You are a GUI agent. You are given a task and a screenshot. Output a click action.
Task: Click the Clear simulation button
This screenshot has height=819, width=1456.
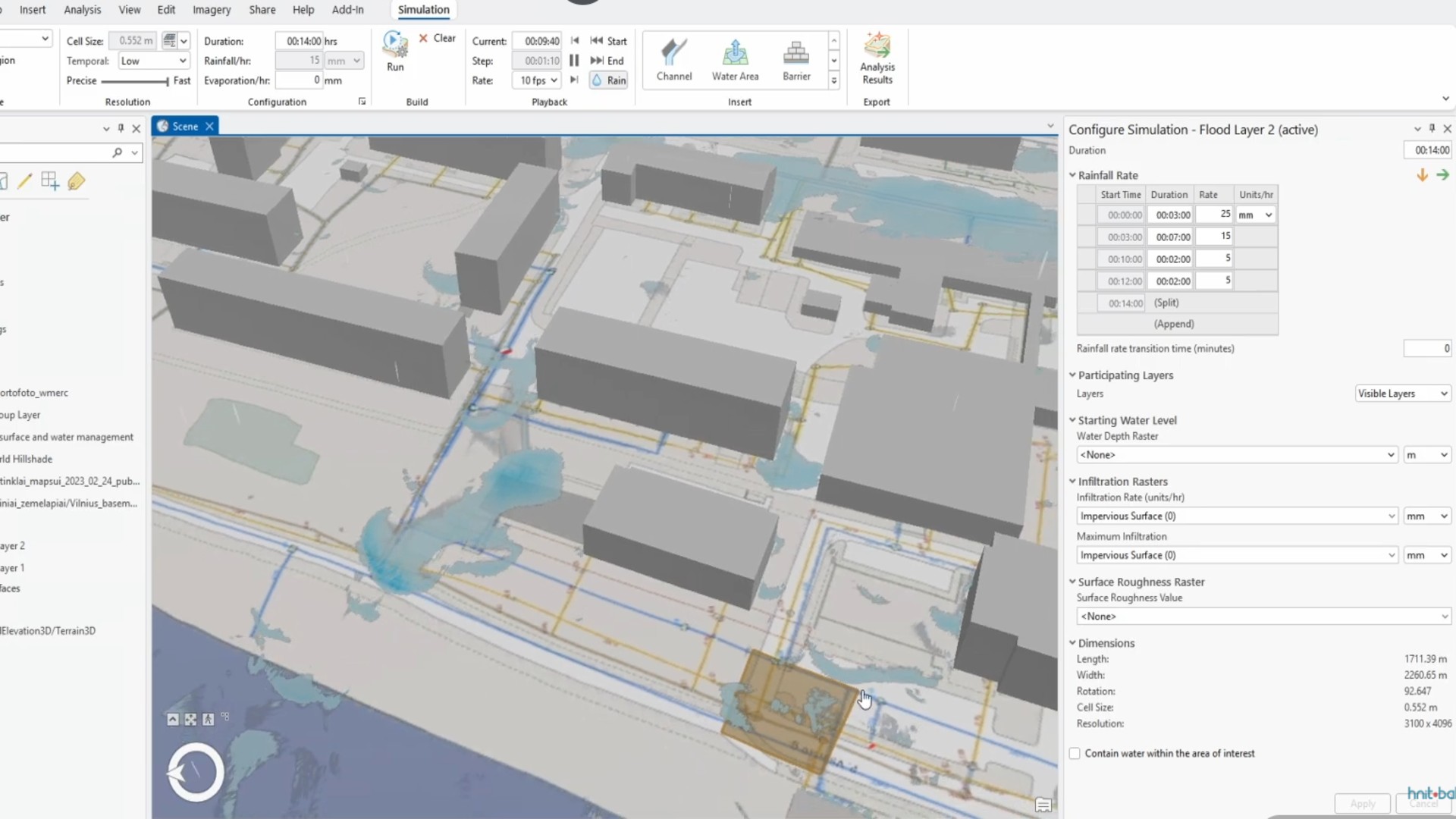438,38
